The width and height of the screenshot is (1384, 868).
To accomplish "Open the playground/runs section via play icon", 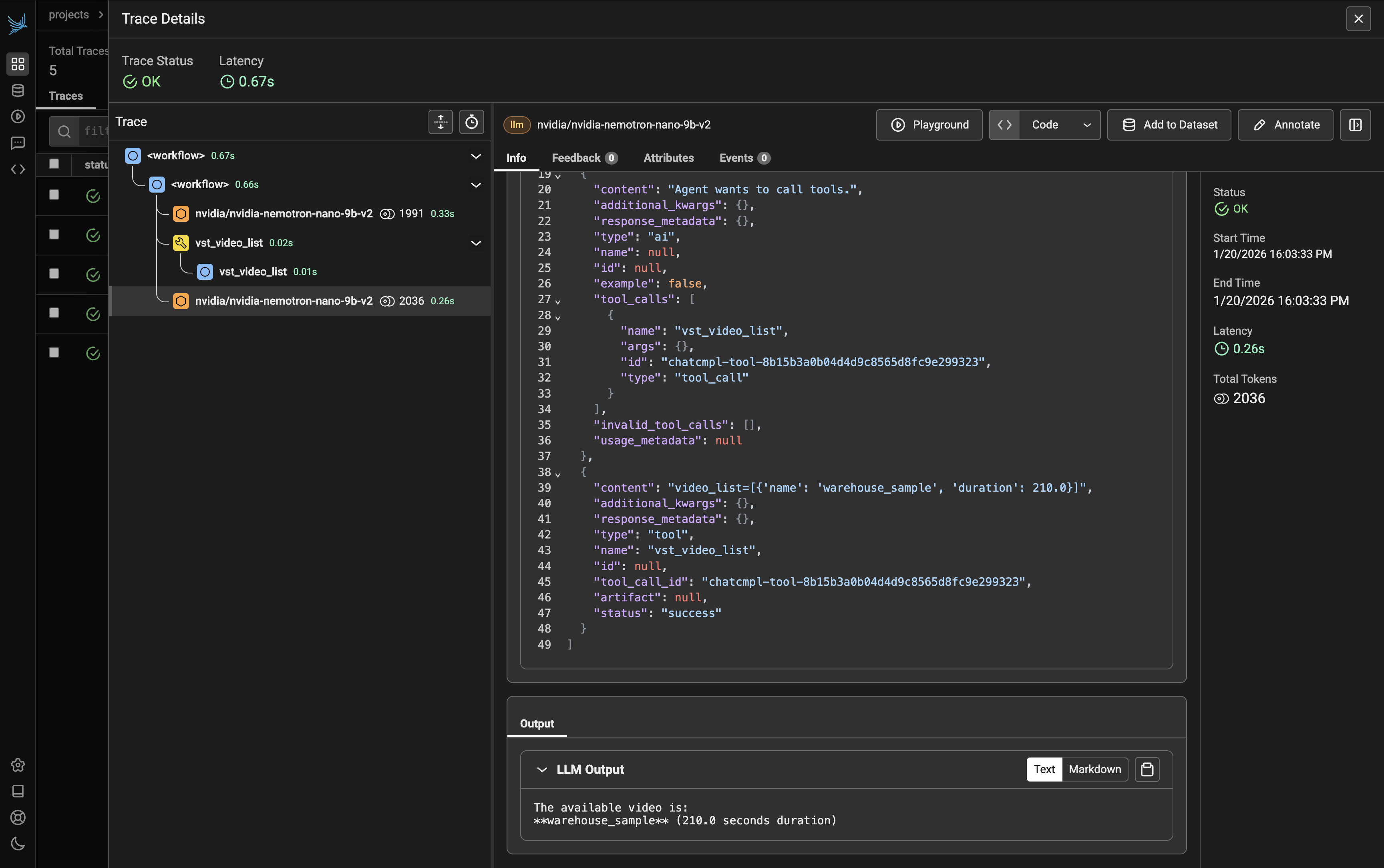I will [x=17, y=116].
